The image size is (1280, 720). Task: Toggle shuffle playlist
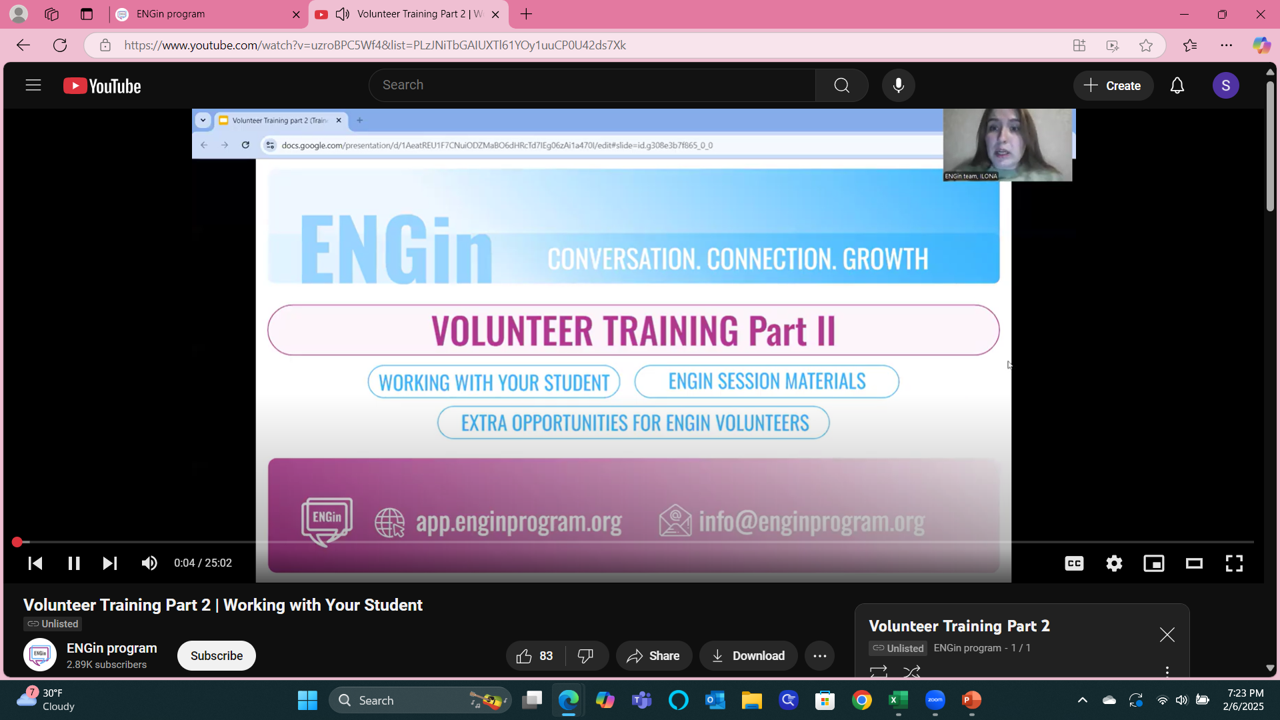tap(911, 672)
